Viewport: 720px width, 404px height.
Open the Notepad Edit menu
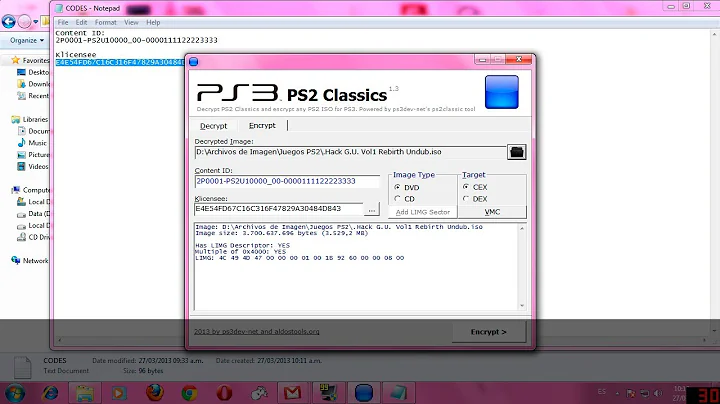(x=81, y=22)
